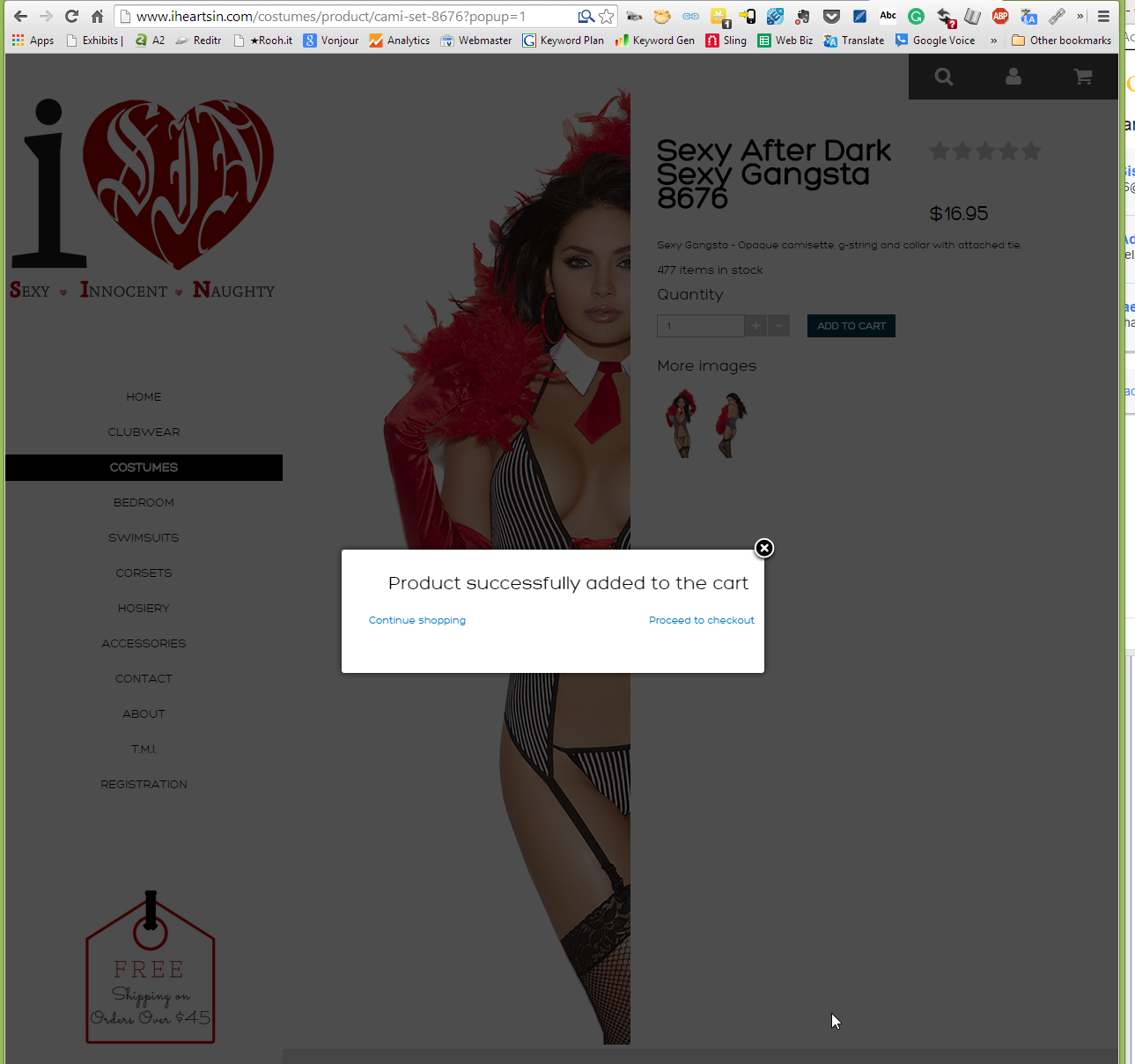Open the CLUBWEAR category

pos(144,432)
